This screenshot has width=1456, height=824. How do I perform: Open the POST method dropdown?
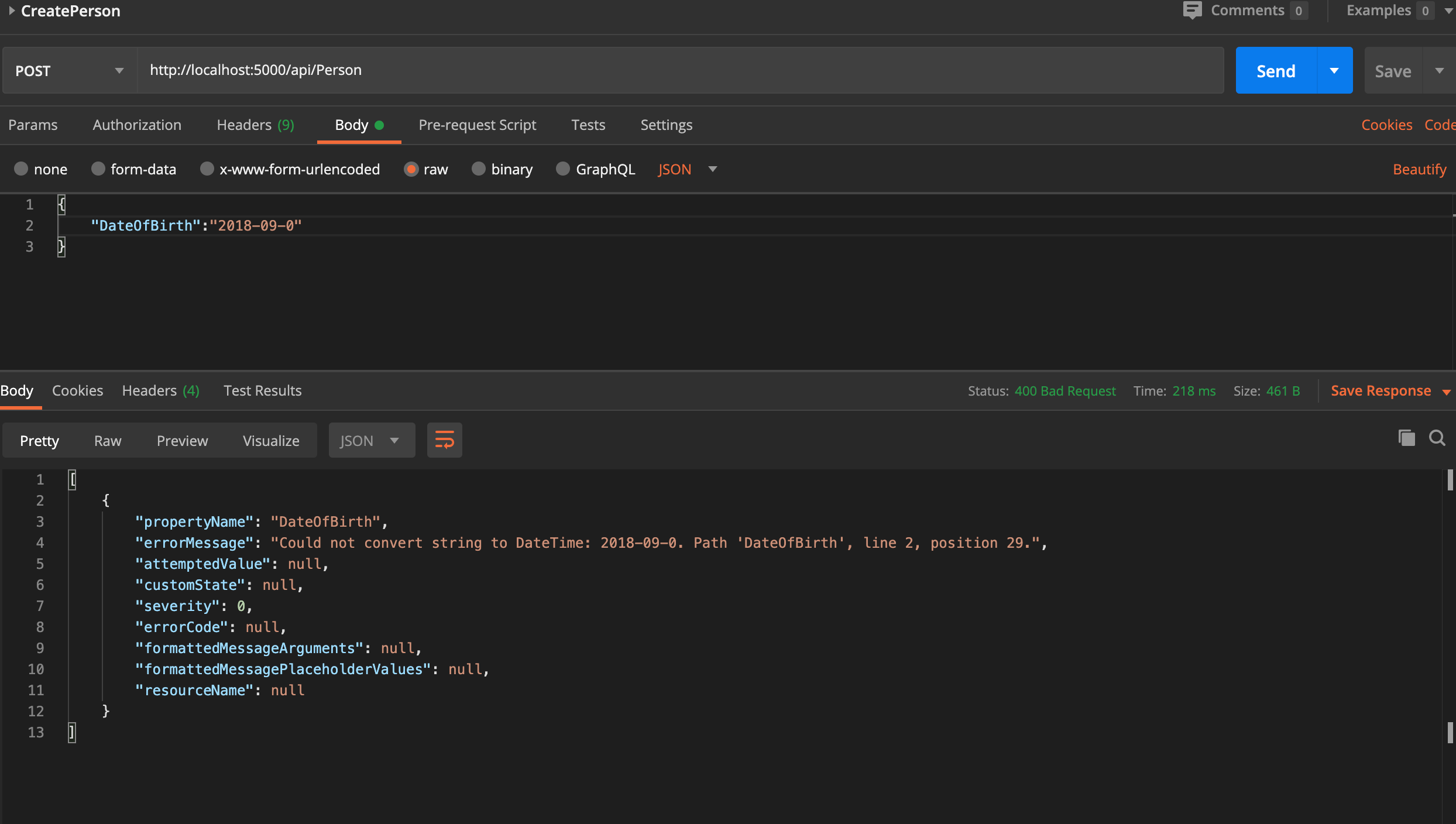point(70,71)
